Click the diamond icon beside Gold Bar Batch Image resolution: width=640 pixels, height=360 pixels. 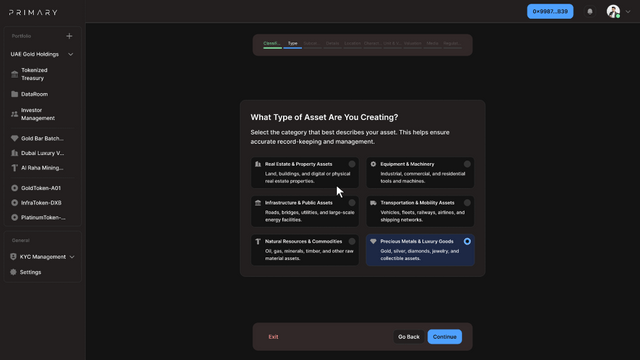[x=15, y=138]
